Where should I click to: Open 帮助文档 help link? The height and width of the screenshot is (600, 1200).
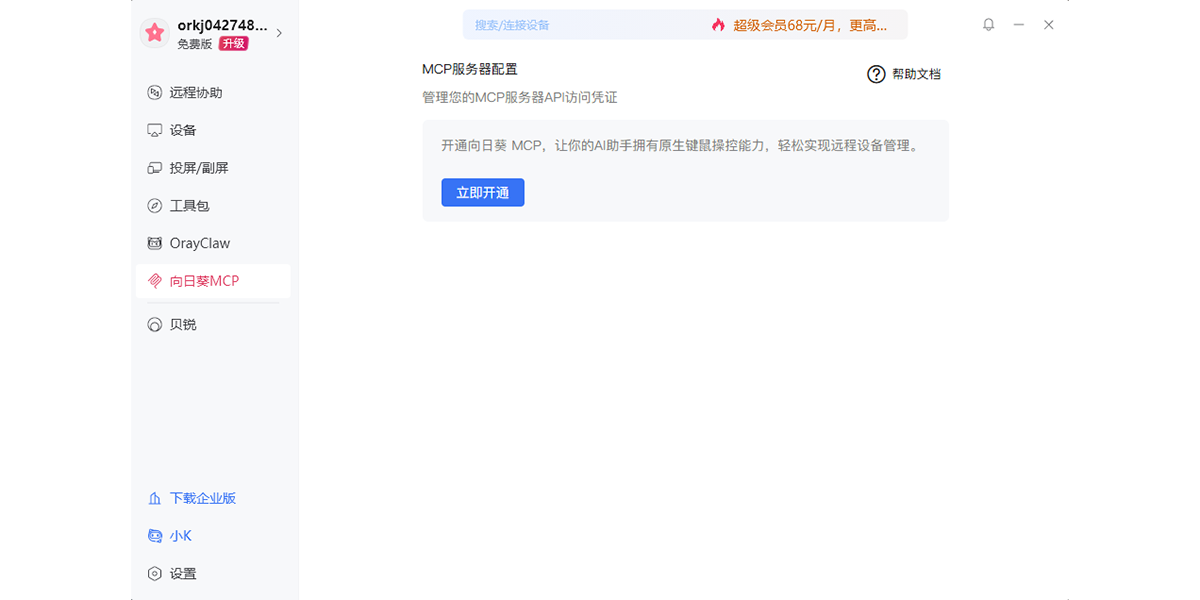(x=916, y=74)
